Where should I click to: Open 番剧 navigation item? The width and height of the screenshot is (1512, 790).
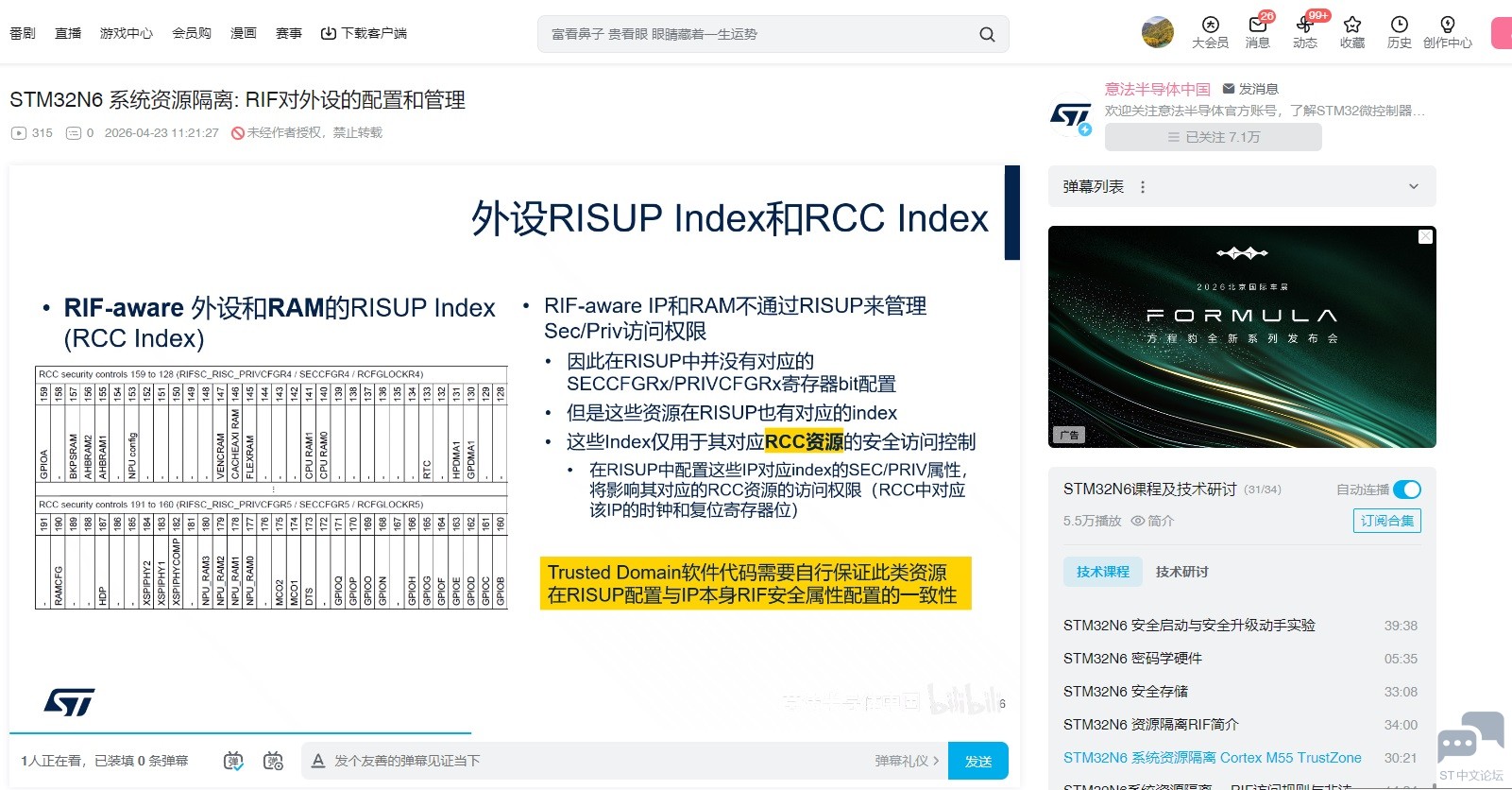(23, 33)
